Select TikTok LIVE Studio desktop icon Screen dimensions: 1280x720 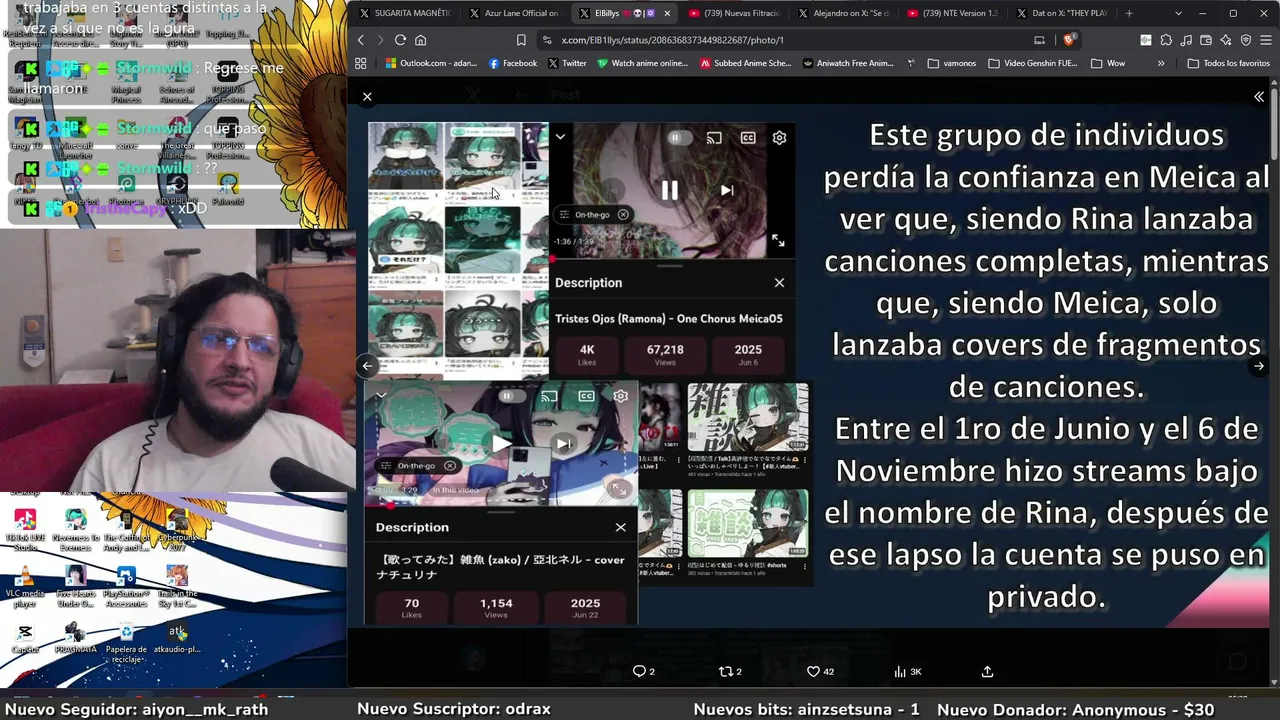click(x=25, y=530)
